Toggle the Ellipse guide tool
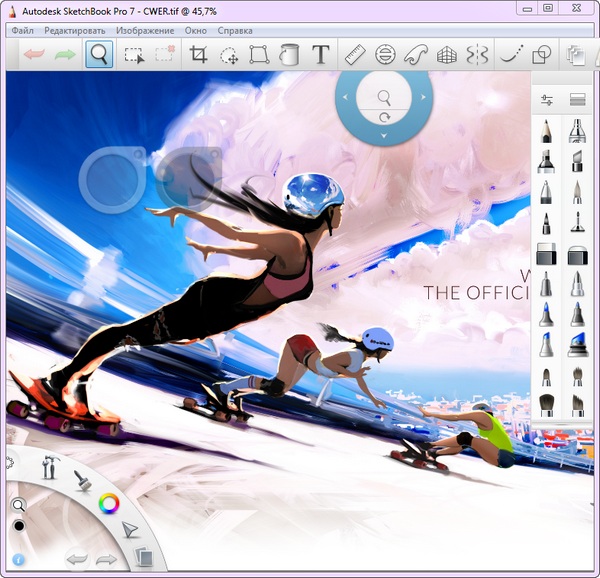Image resolution: width=600 pixels, height=578 pixels. coord(385,55)
